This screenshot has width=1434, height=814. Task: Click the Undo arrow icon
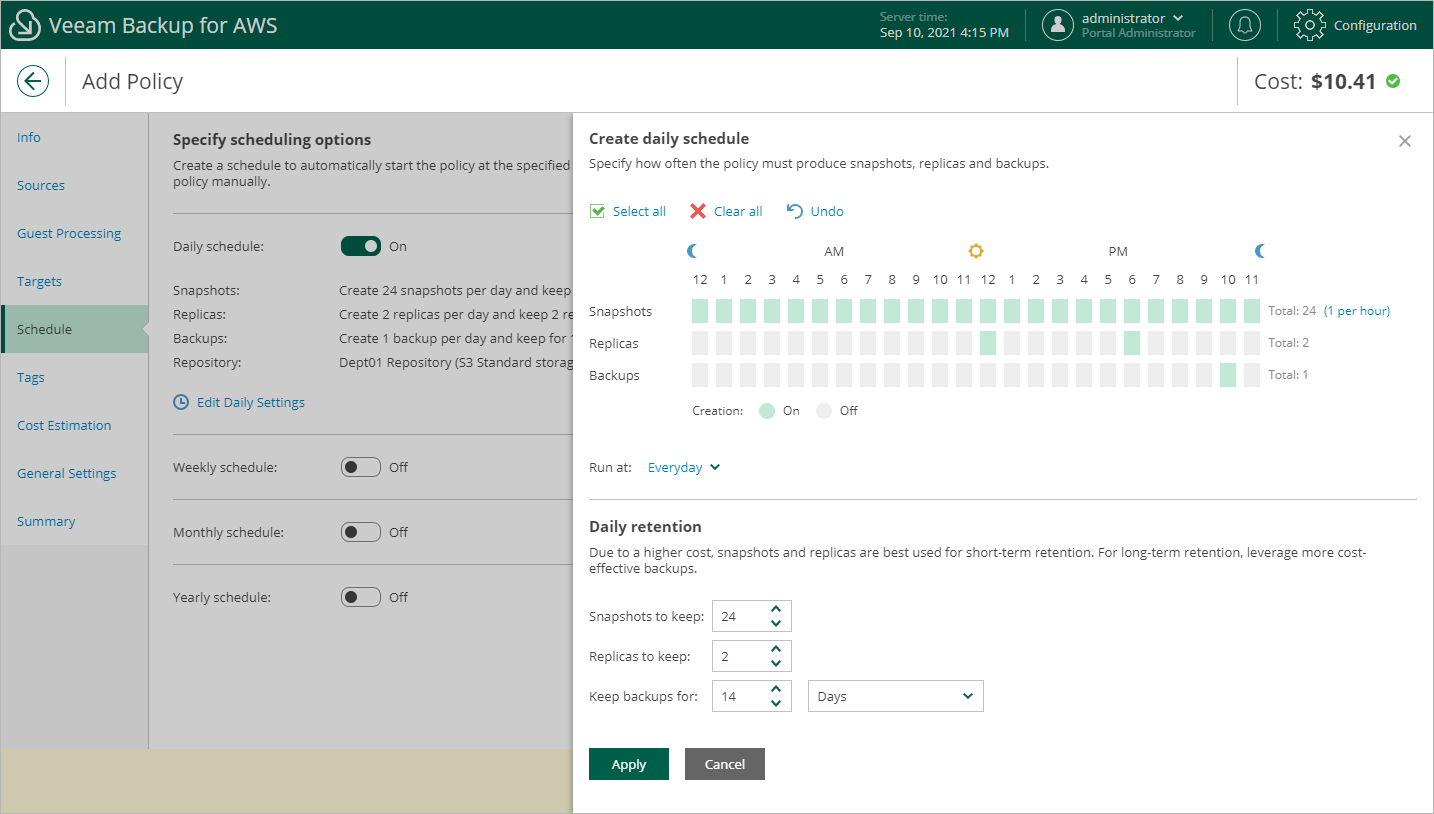click(795, 211)
